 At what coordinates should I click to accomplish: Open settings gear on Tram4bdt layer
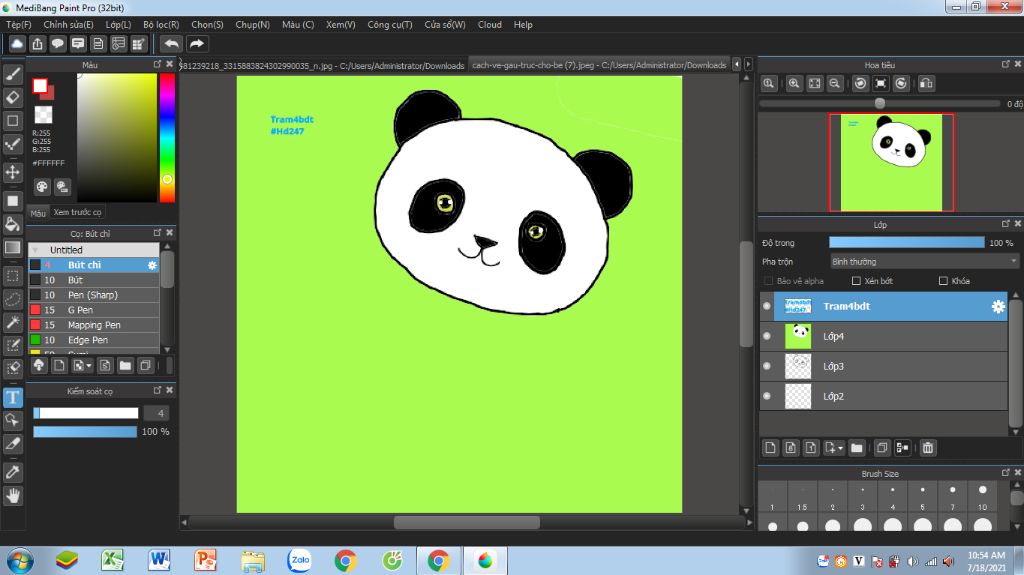pos(997,307)
